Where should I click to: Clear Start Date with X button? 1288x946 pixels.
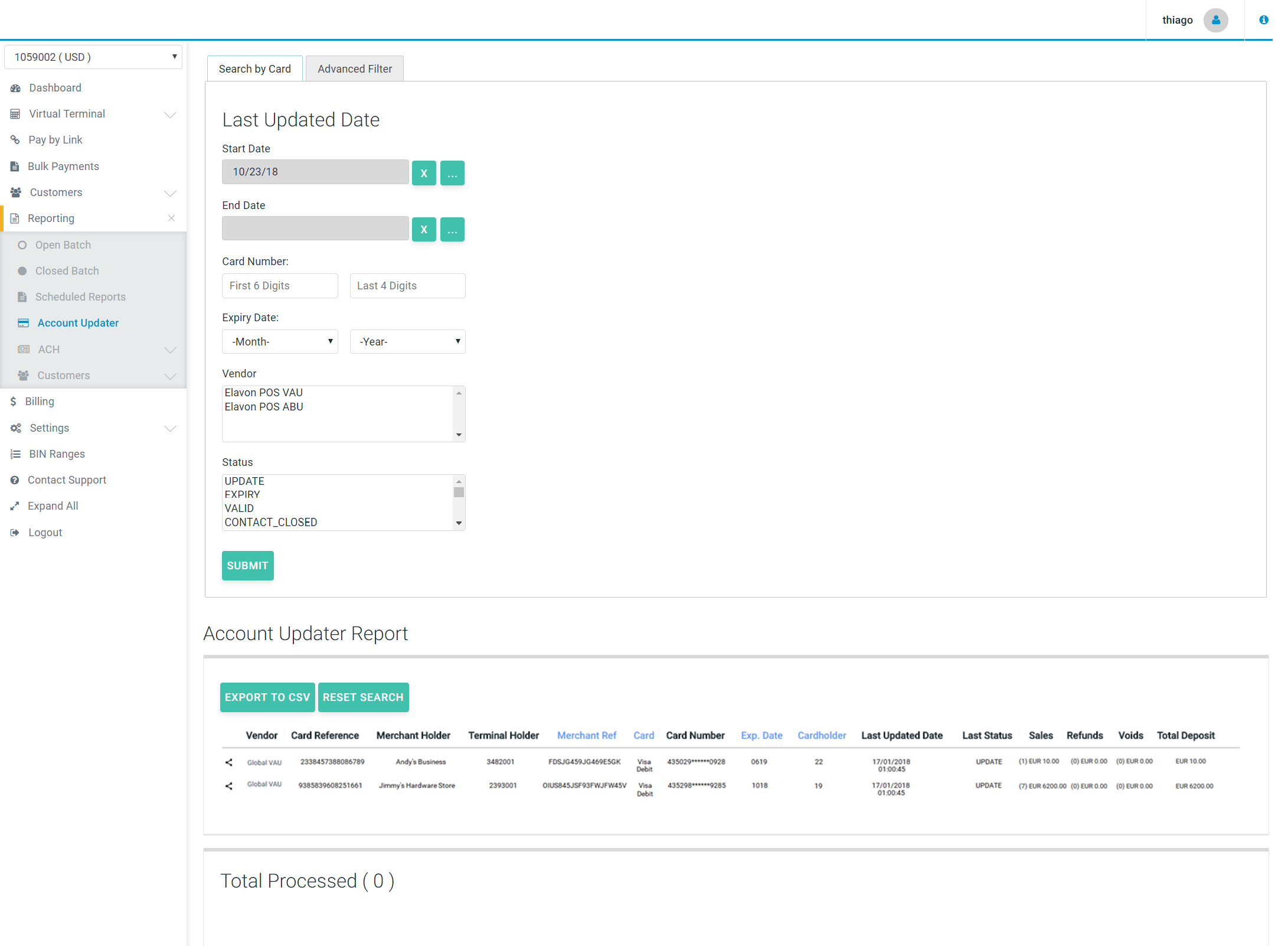tap(423, 173)
